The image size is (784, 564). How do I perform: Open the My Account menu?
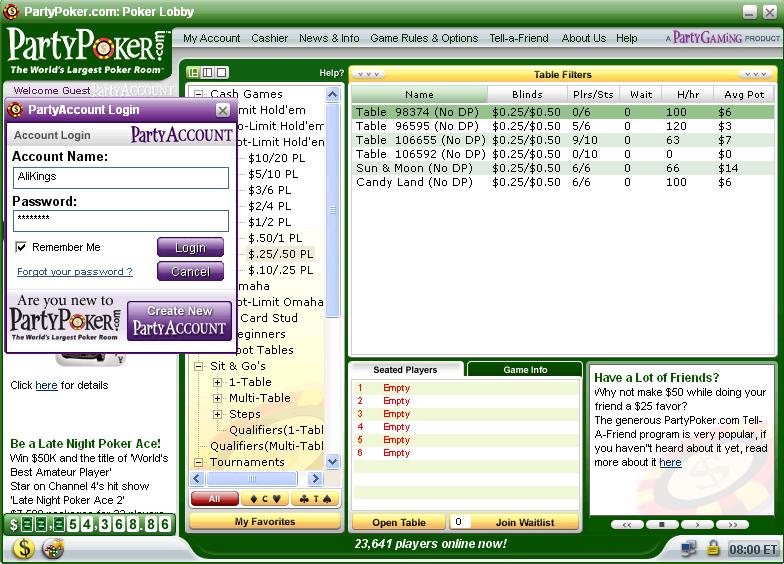point(212,38)
